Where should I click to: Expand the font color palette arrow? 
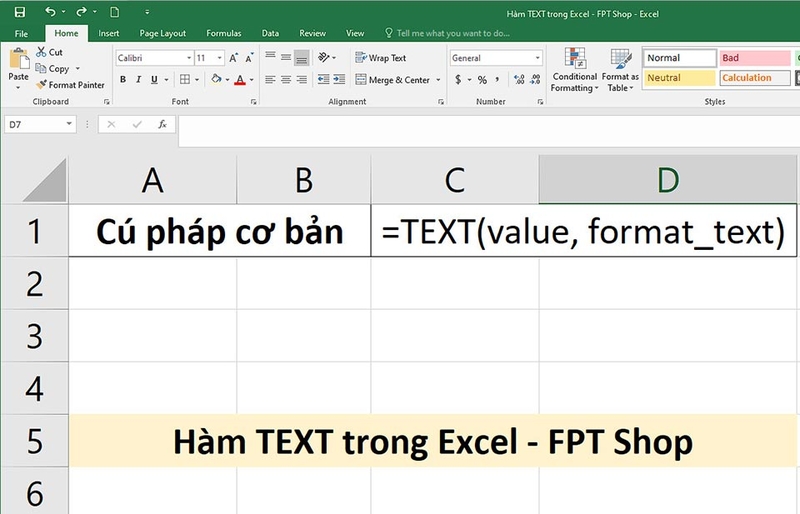[x=252, y=80]
